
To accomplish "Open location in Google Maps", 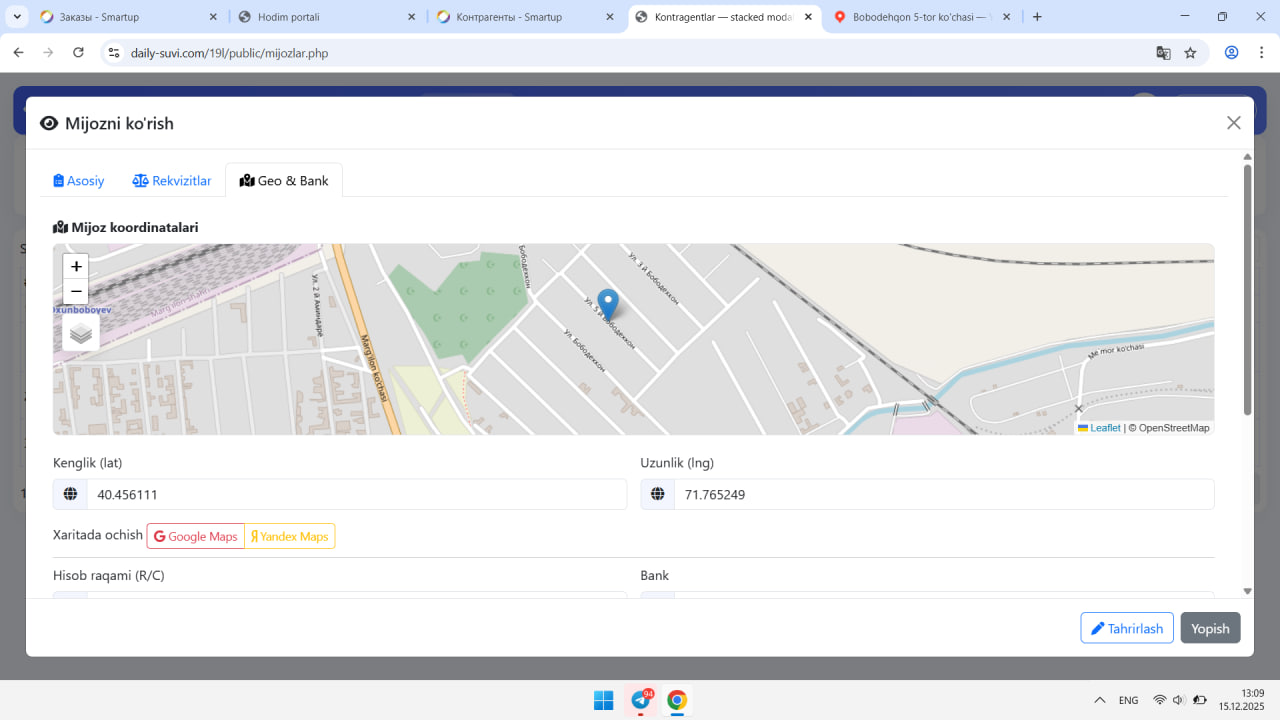I will [196, 537].
